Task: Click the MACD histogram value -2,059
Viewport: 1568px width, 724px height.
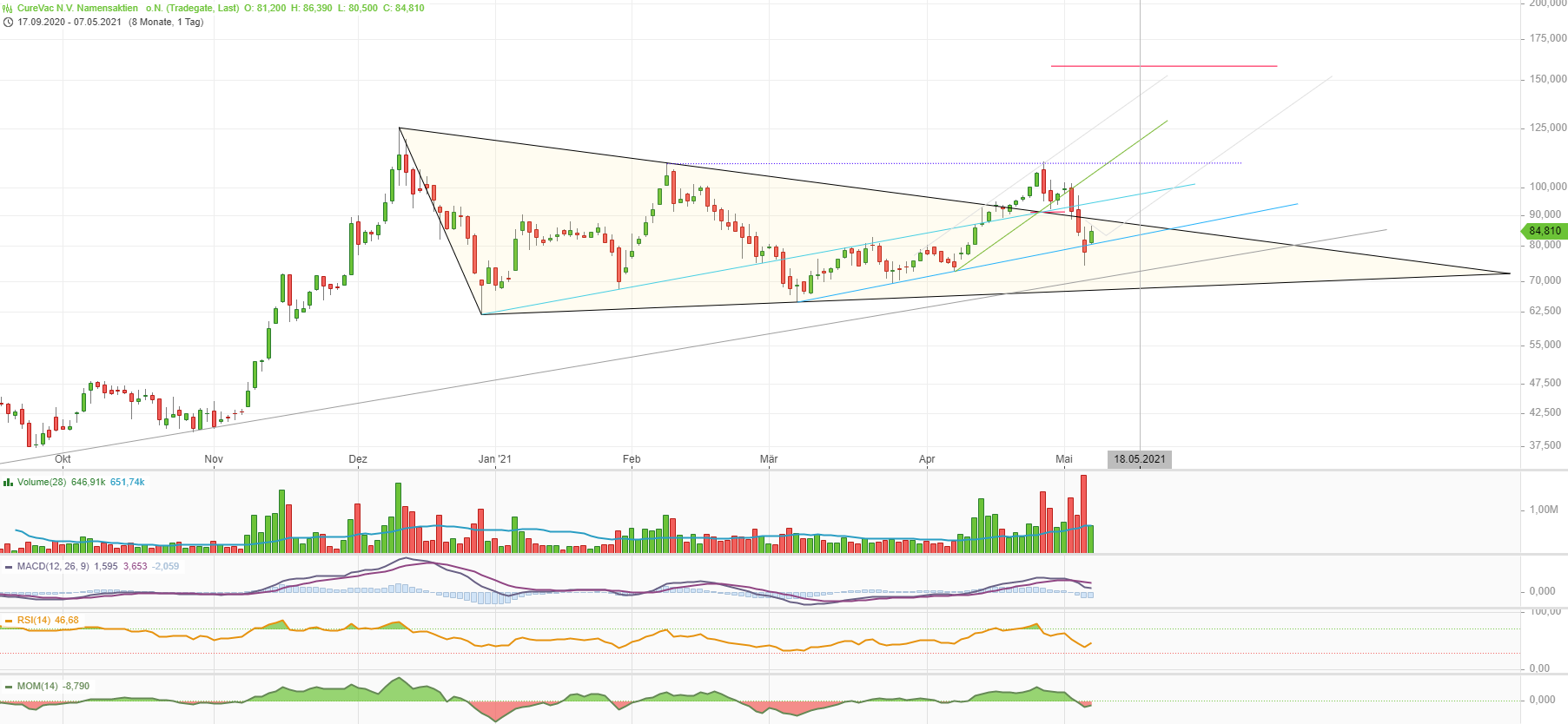Action: [x=166, y=566]
